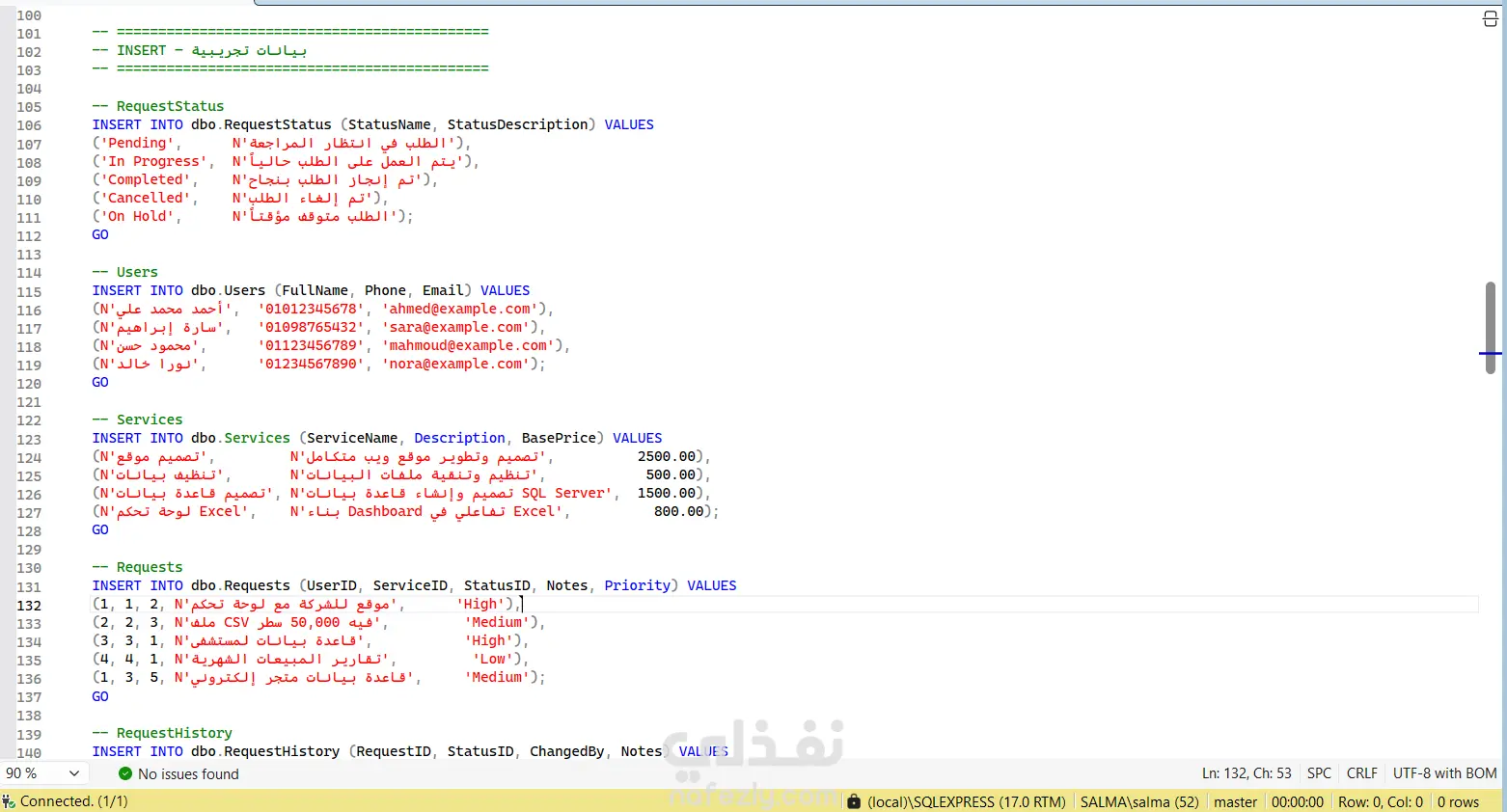Click the price value 2500.00
Viewport: 1507px width, 812px height.
667,456
